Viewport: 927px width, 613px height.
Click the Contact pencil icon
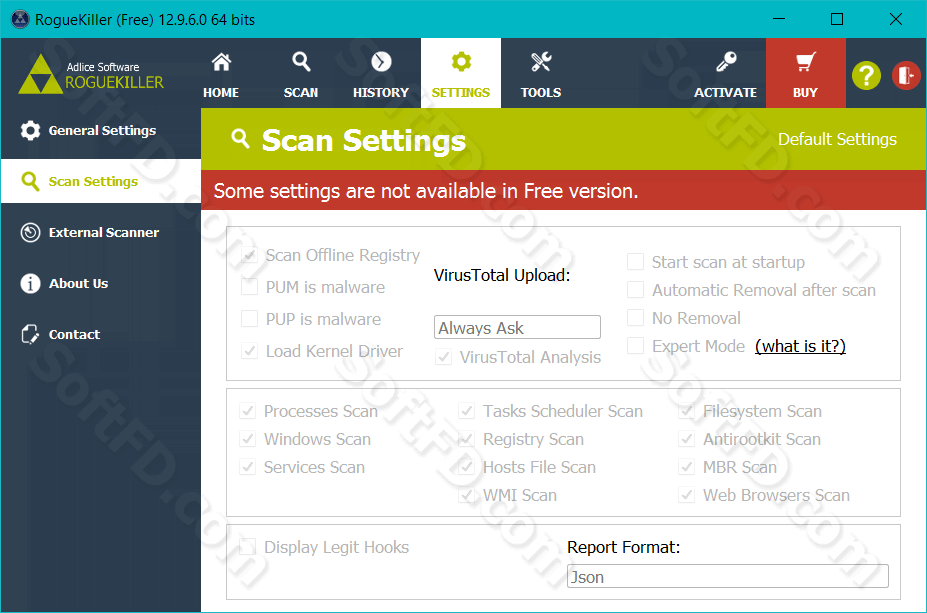tap(30, 335)
